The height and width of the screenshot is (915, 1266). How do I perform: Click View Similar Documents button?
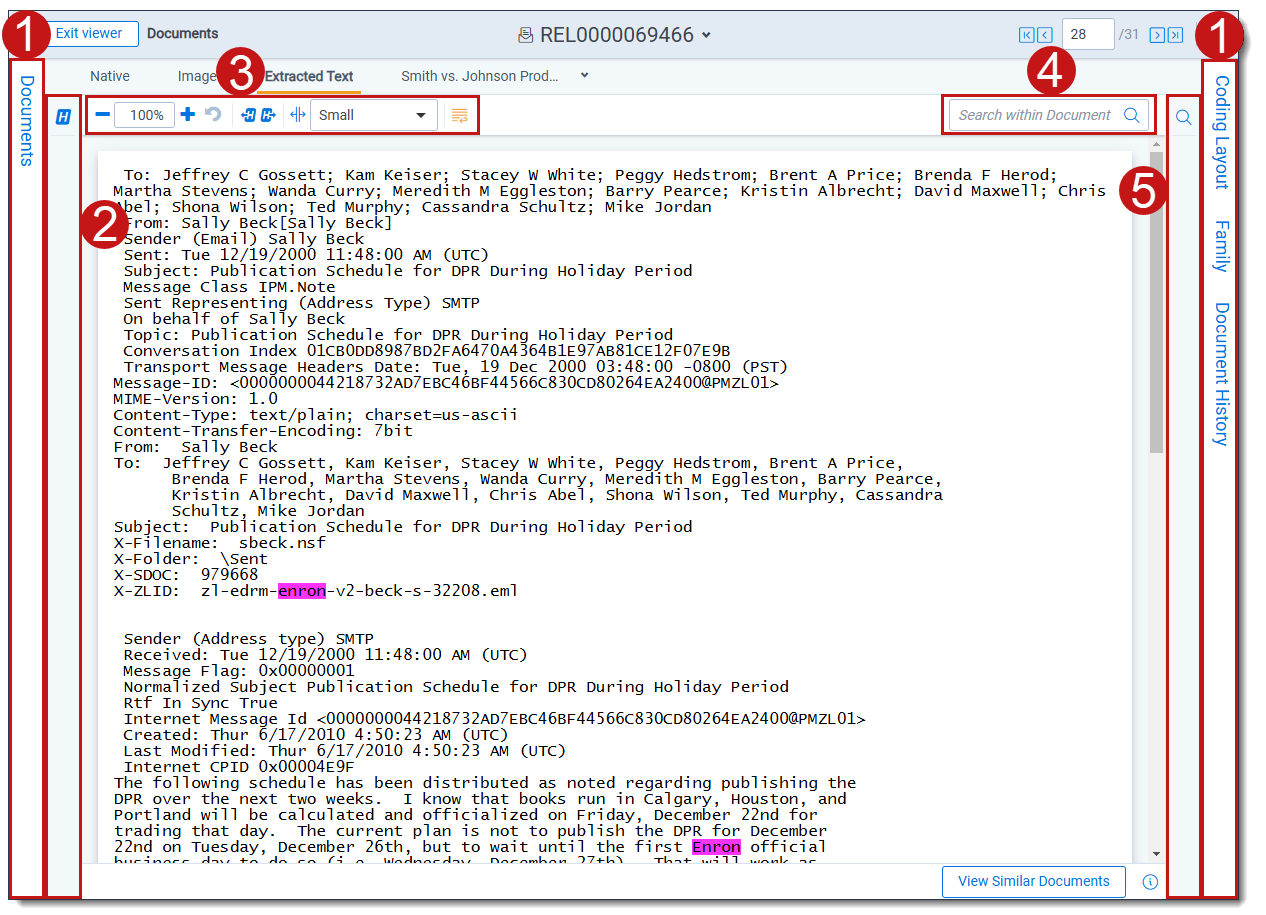coord(1034,882)
